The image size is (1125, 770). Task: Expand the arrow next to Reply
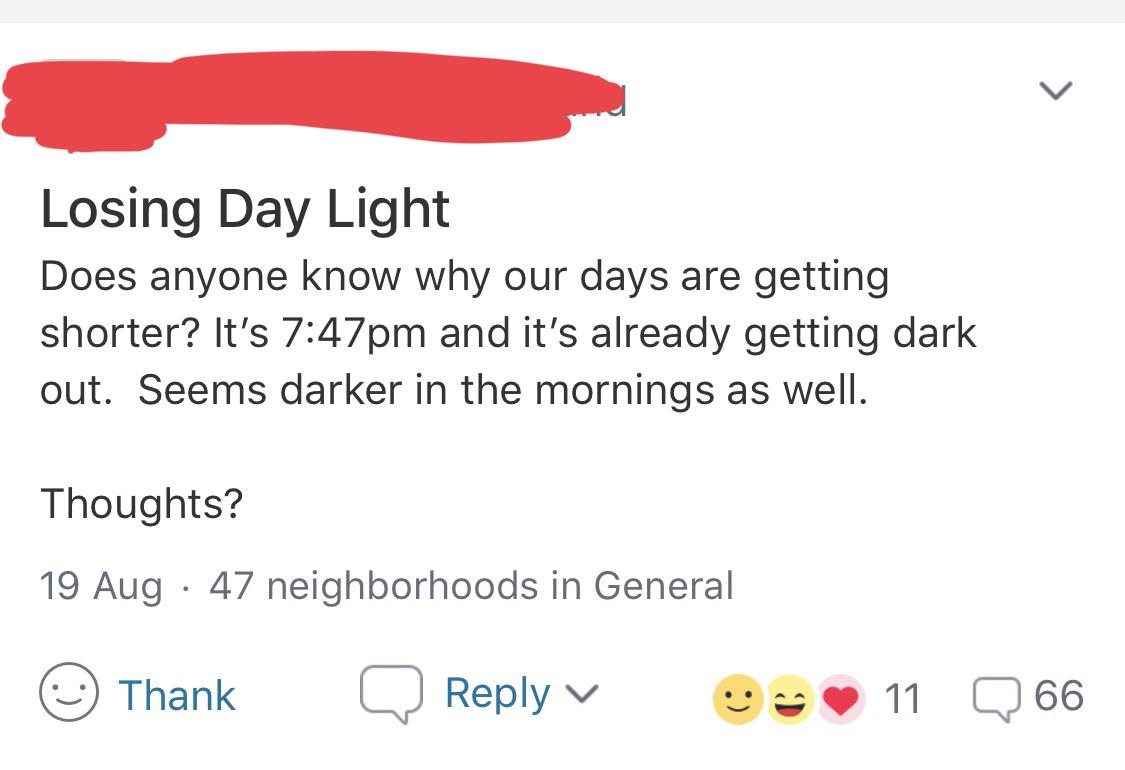pos(581,694)
